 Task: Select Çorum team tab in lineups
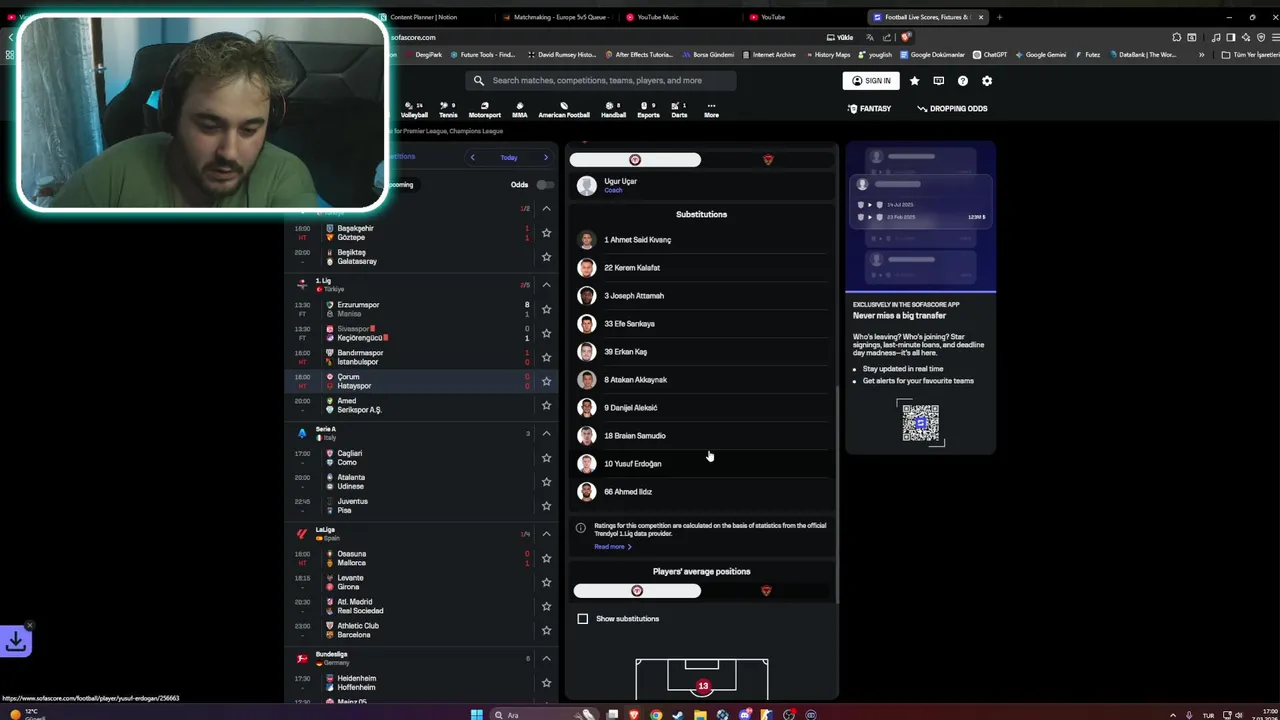click(x=635, y=160)
